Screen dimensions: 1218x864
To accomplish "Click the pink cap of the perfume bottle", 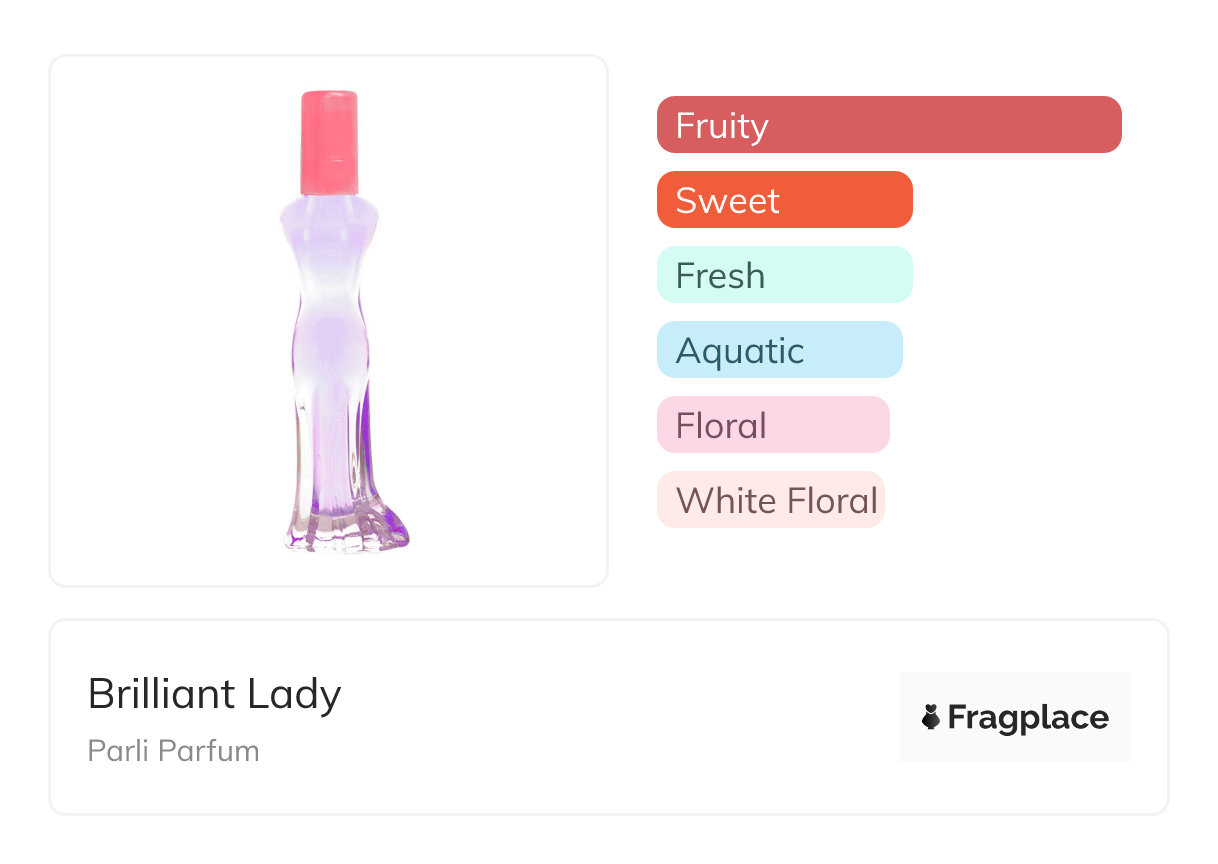I will (x=329, y=142).
